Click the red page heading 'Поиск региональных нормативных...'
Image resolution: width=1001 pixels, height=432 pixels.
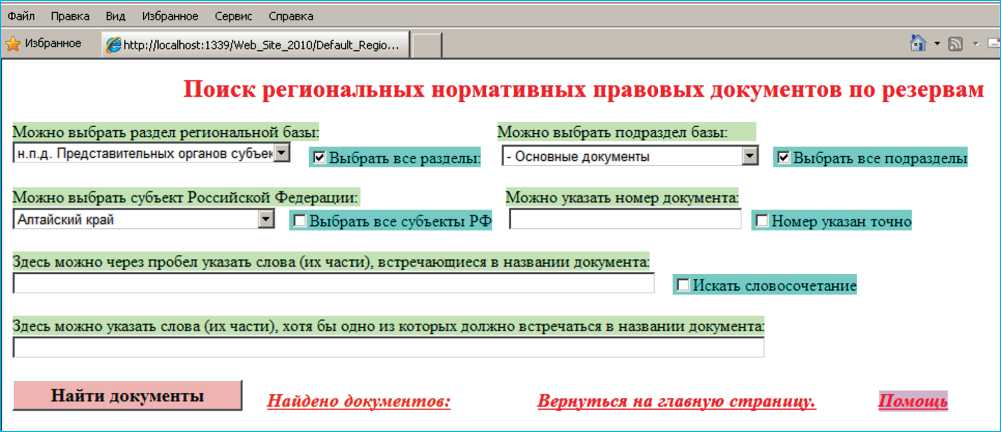[x=583, y=90]
